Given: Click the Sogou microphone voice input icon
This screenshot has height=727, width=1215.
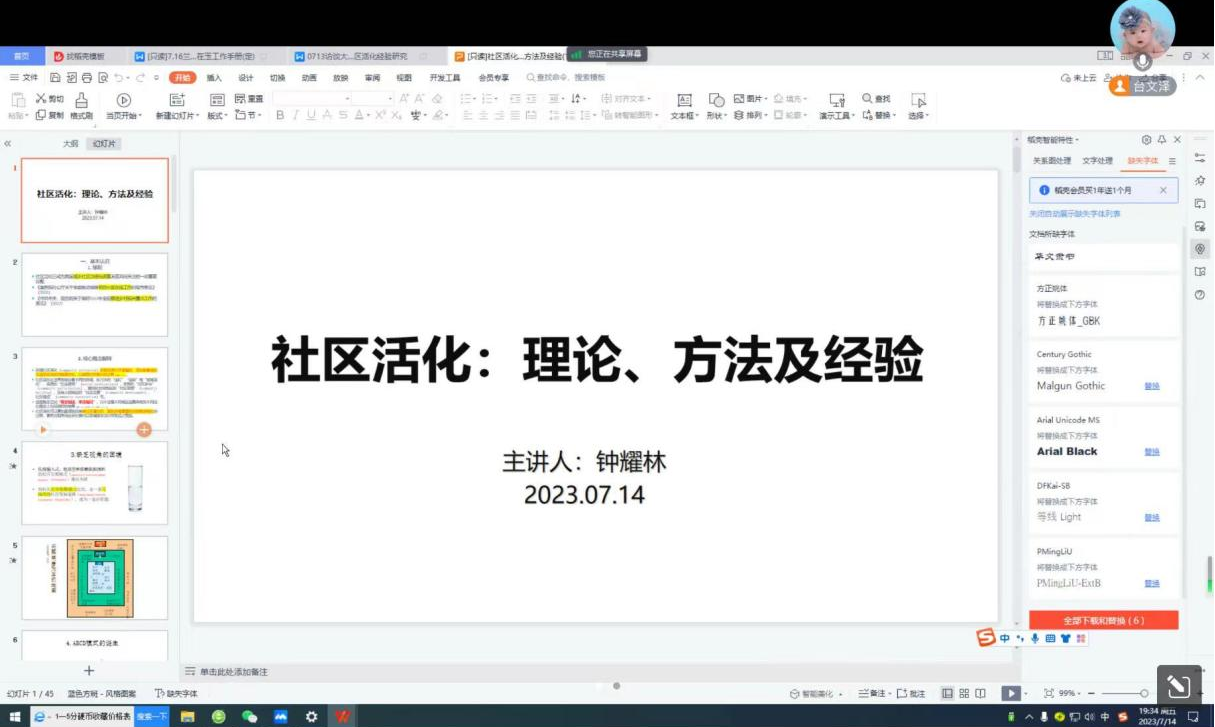Looking at the screenshot, I should [x=1034, y=638].
